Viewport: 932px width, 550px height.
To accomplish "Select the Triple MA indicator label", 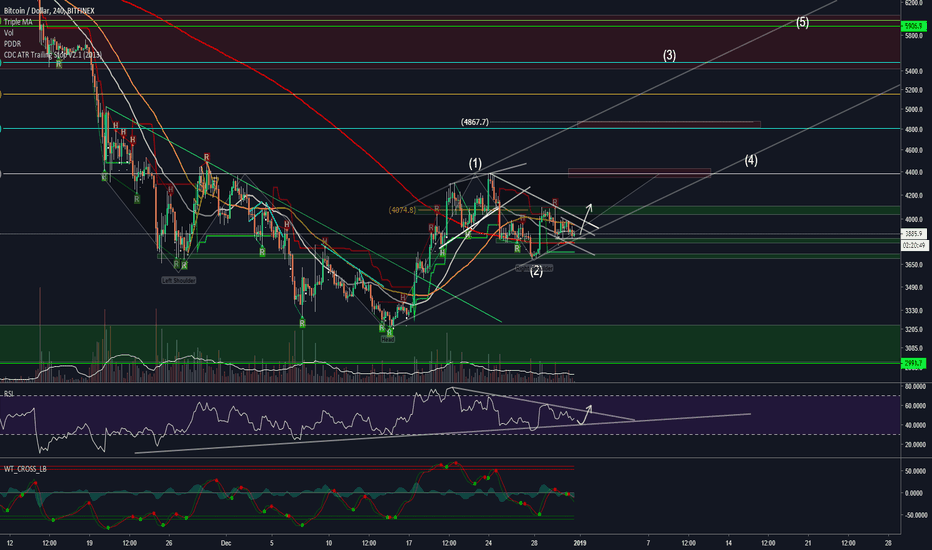I will (x=18, y=22).
